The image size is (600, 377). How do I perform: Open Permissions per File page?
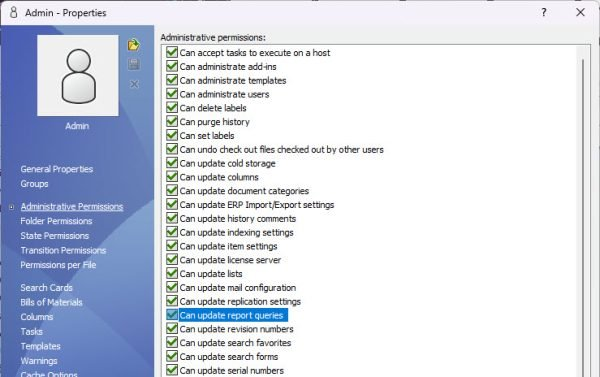coord(58,265)
